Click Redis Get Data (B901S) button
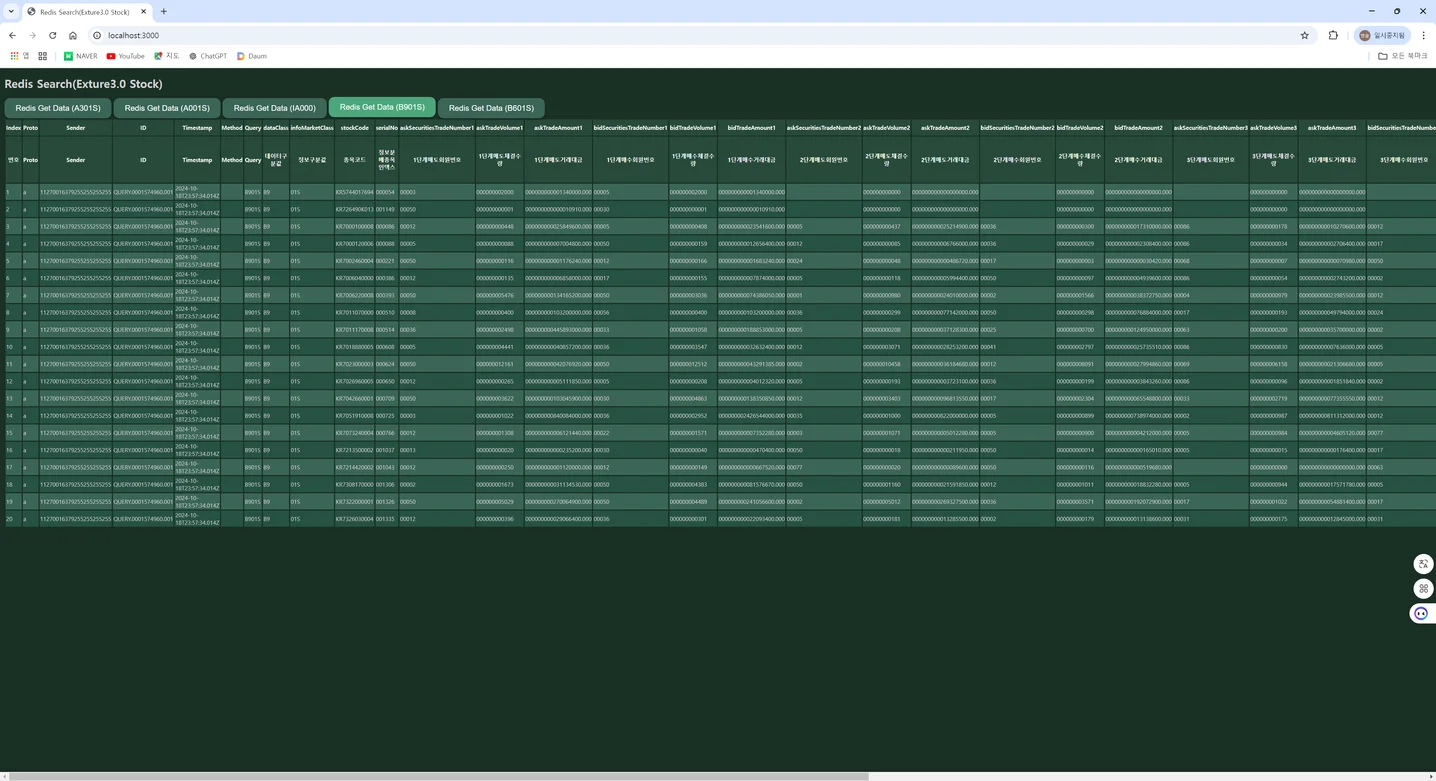Viewport: 1436px width, 781px height. coord(382,107)
